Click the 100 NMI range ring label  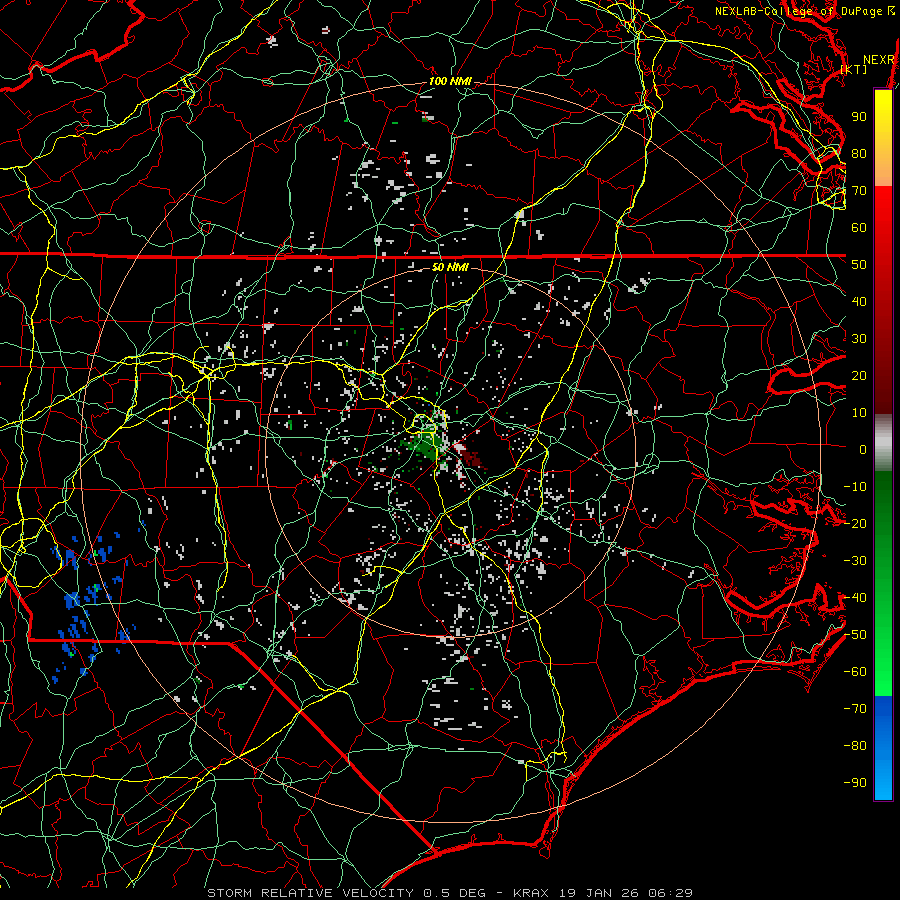pos(450,82)
